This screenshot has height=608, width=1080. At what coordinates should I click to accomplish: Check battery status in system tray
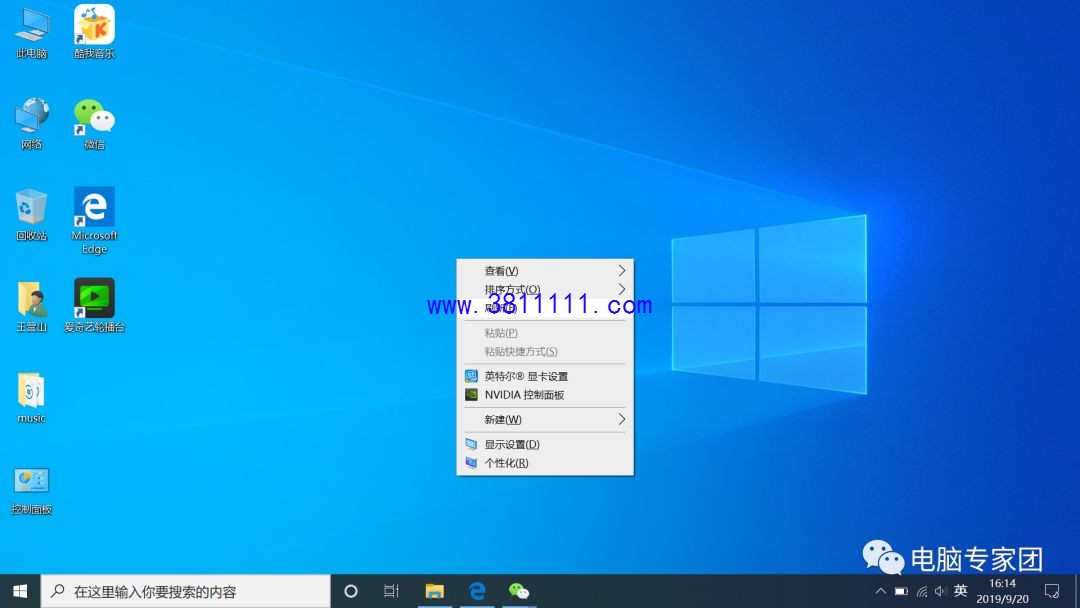901,591
